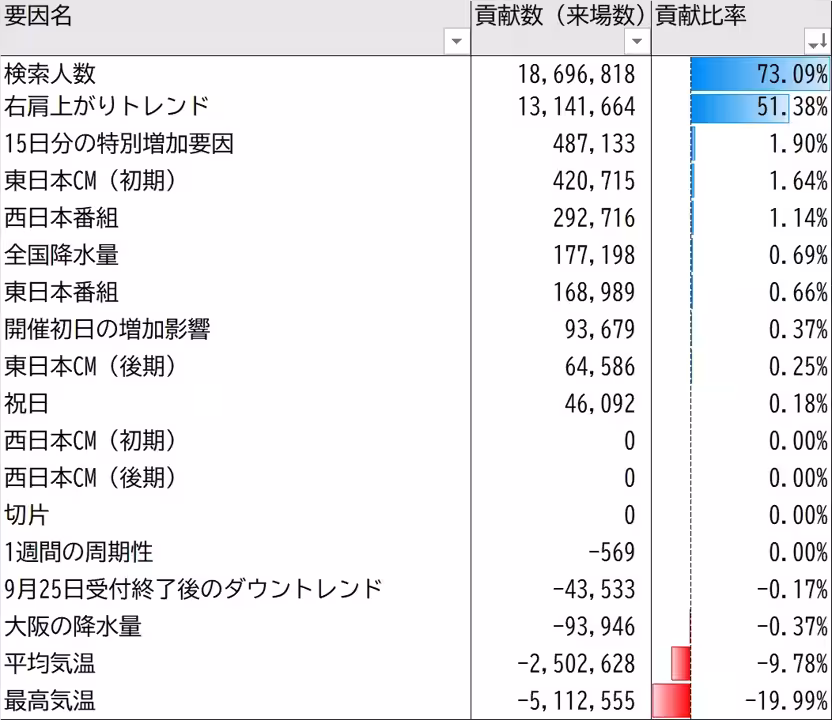832x720 pixels.
Task: Click the filter funnel icon under 要因名
Action: 456,41
